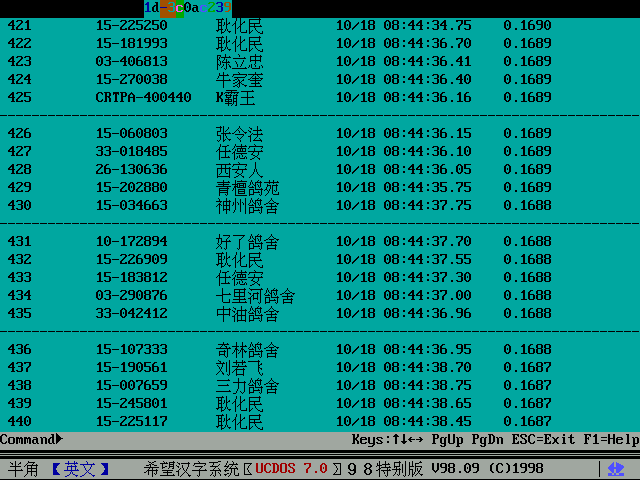
Task: Click ID 15-007659 in row 438
Action: (131, 385)
